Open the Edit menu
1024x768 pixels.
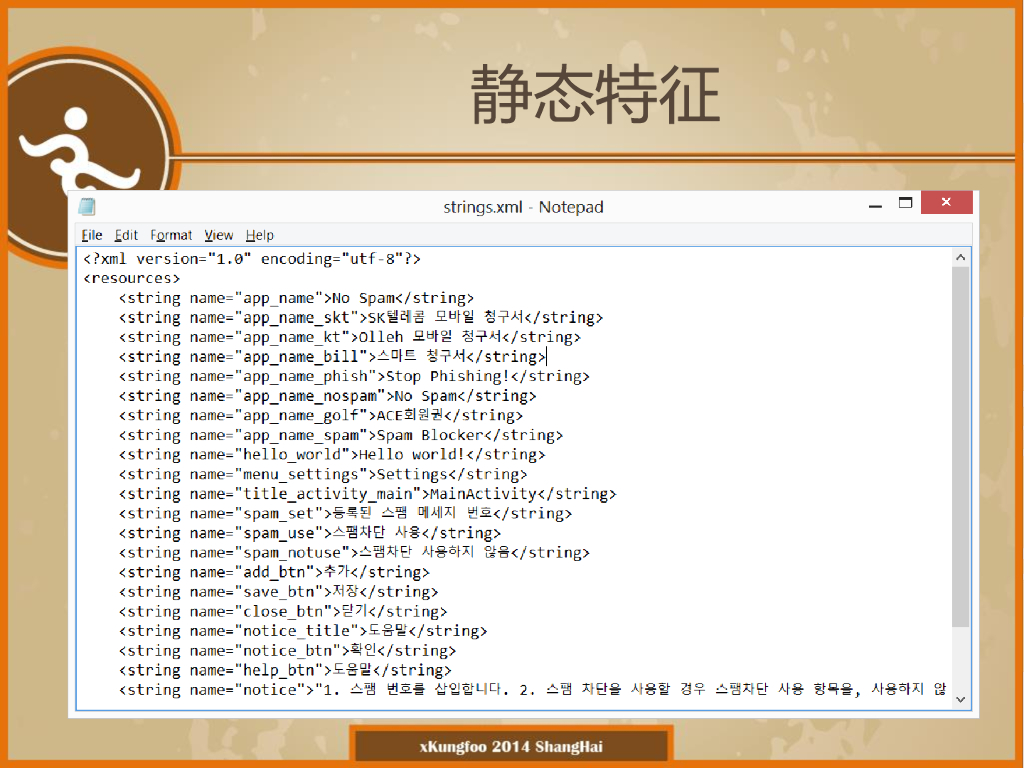[126, 235]
